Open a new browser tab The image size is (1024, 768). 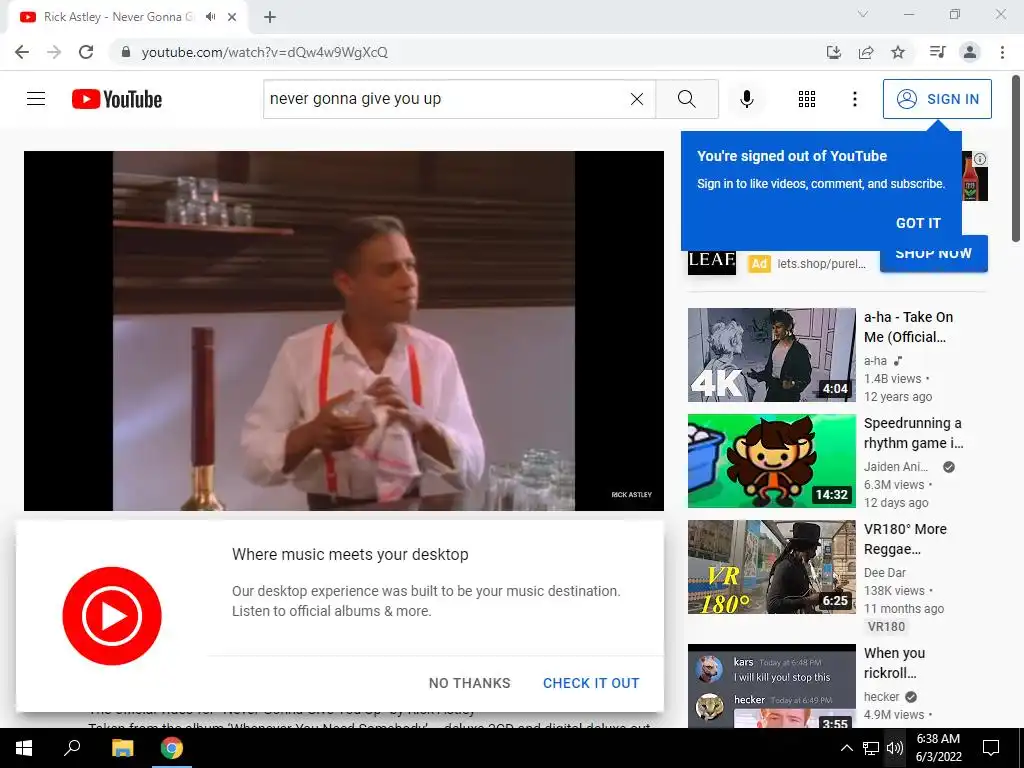click(x=270, y=17)
